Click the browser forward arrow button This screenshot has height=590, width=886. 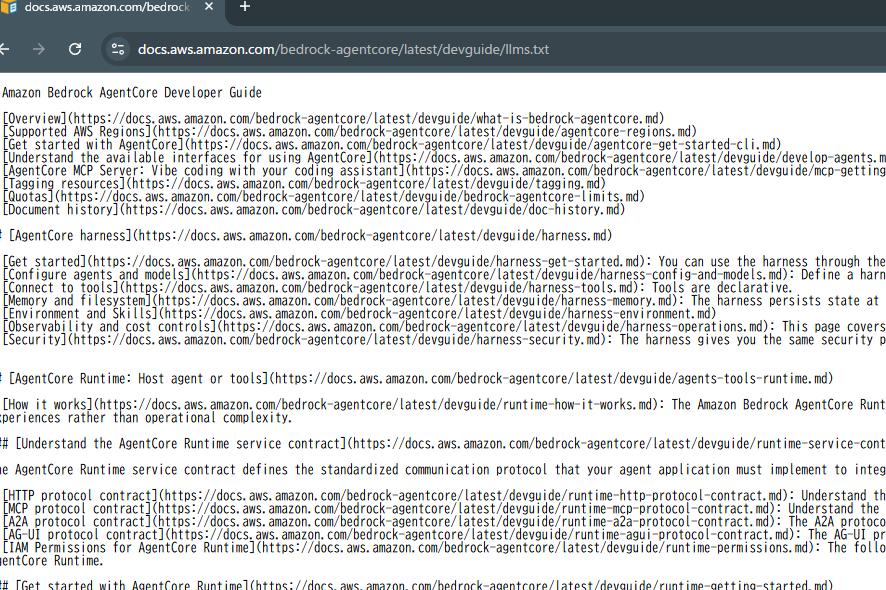tap(38, 49)
